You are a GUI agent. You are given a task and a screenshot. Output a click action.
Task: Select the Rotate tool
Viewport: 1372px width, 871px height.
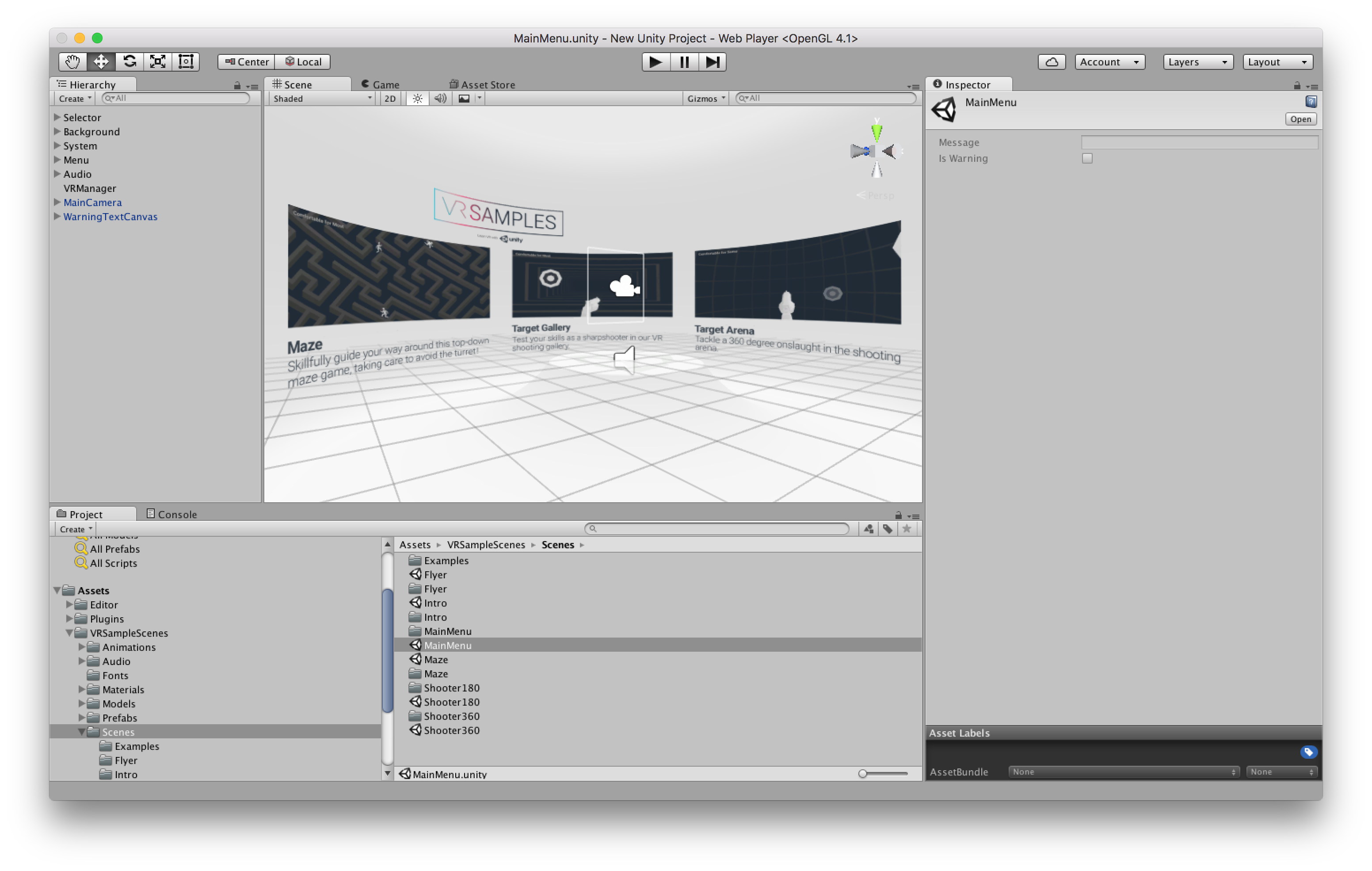tap(130, 61)
